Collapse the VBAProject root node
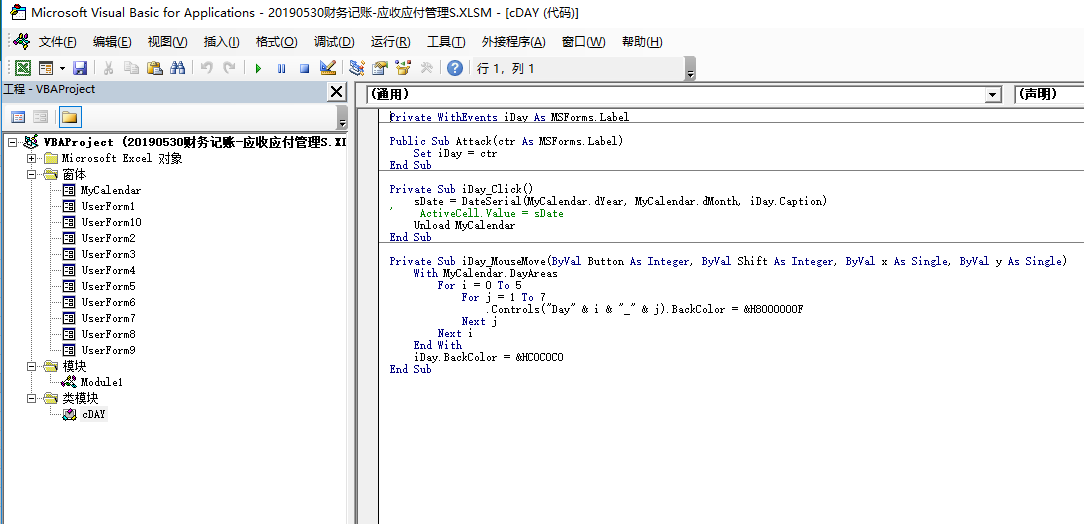 12,142
